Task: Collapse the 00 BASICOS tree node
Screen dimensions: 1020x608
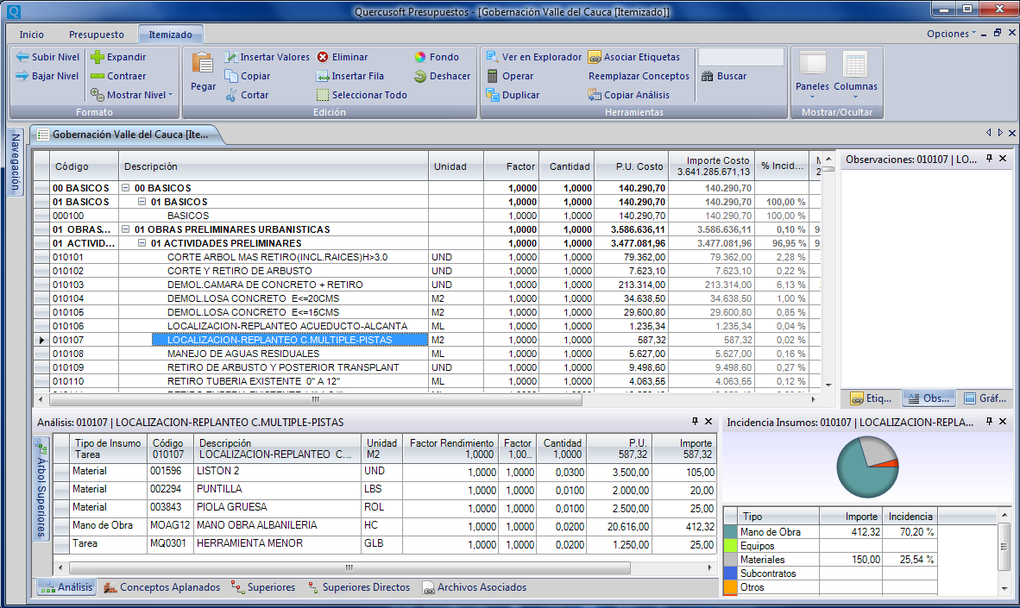Action: point(126,188)
